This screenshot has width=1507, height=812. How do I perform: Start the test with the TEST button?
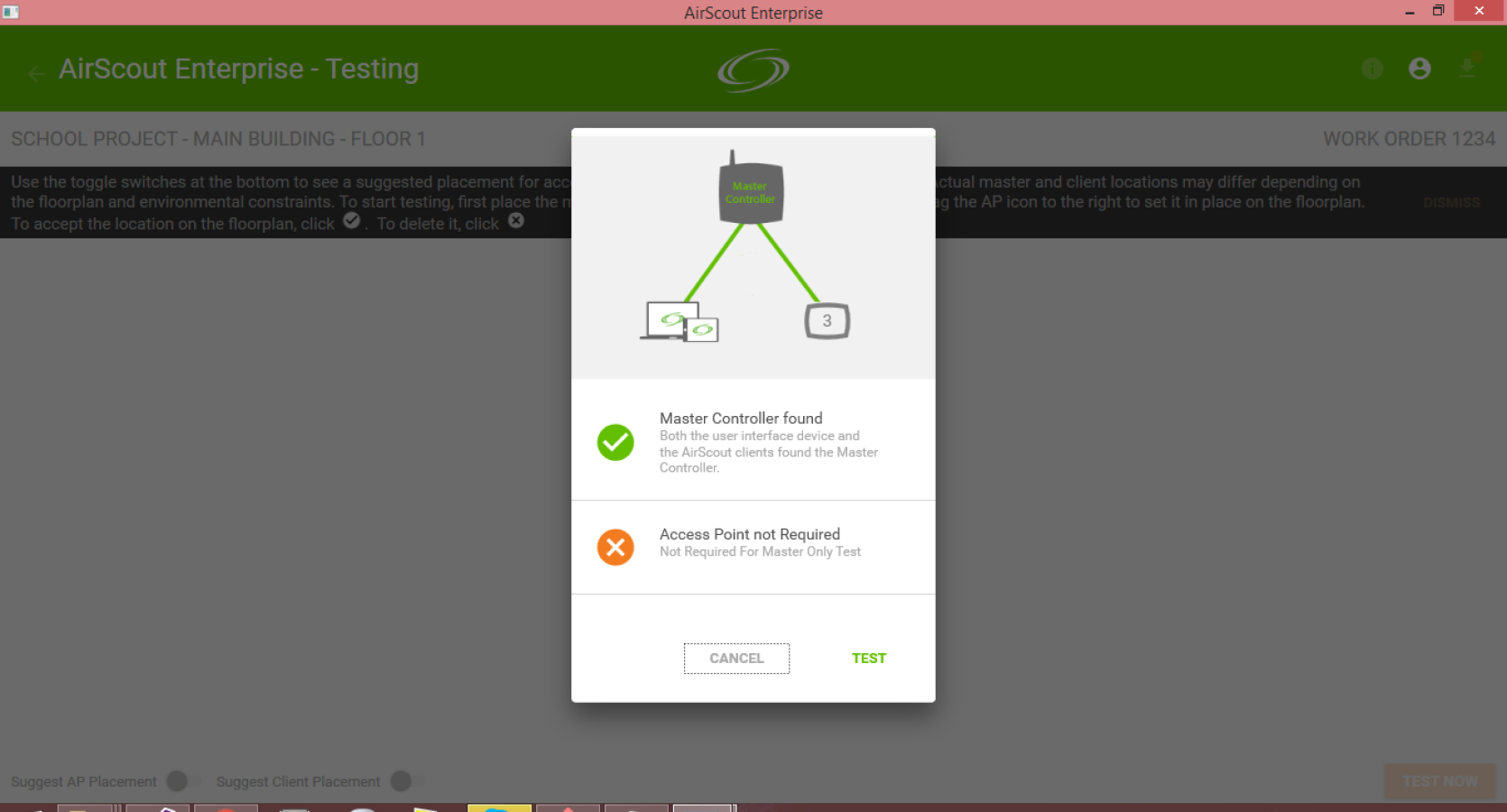point(869,659)
